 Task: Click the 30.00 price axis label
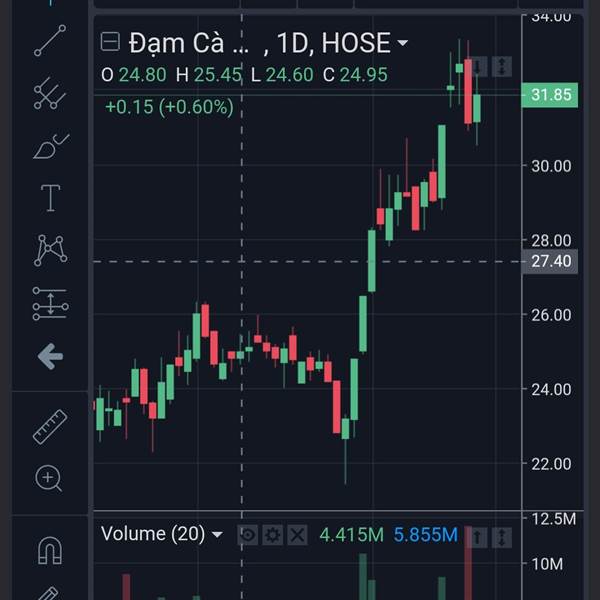551,166
